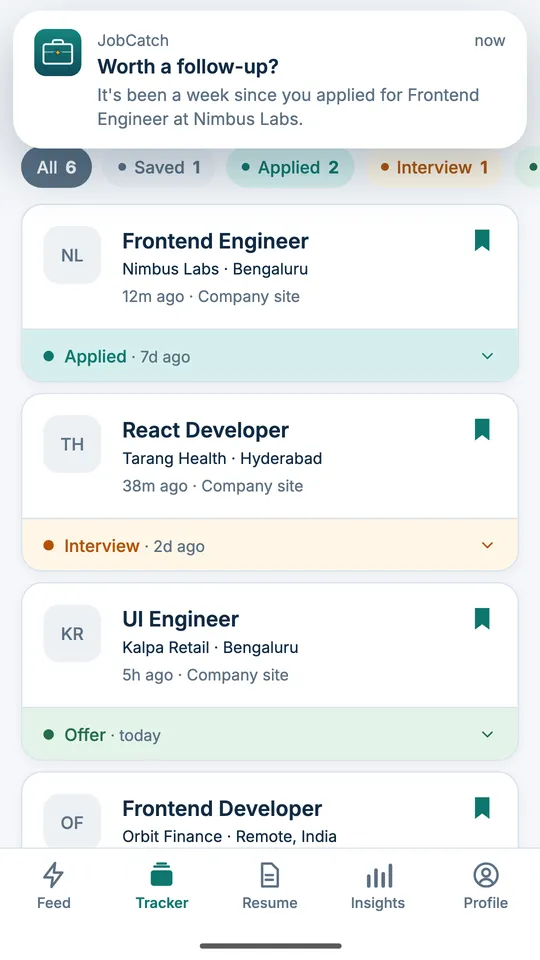Filter by Applied 2 chip
Screen dimensions: 540x960
(x=290, y=167)
